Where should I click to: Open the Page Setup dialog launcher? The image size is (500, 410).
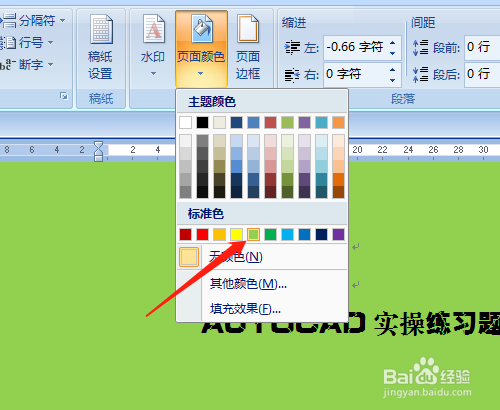[x=63, y=96]
